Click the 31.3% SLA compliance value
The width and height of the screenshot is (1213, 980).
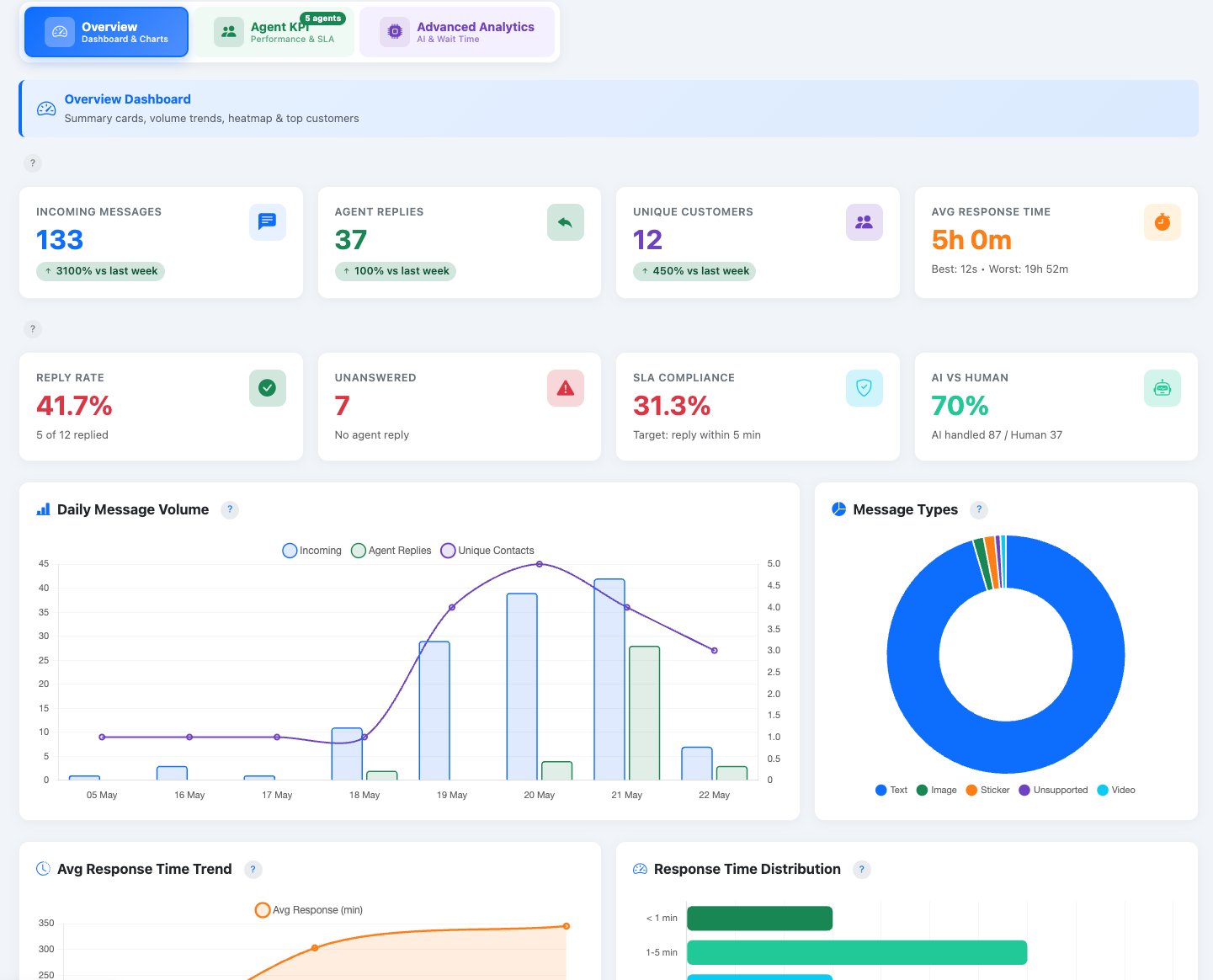(x=672, y=406)
